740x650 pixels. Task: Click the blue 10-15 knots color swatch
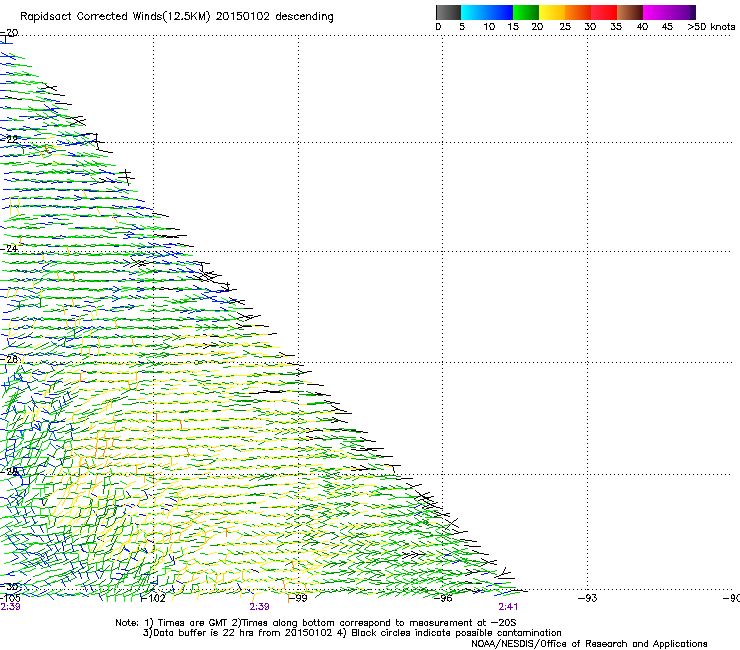click(499, 12)
